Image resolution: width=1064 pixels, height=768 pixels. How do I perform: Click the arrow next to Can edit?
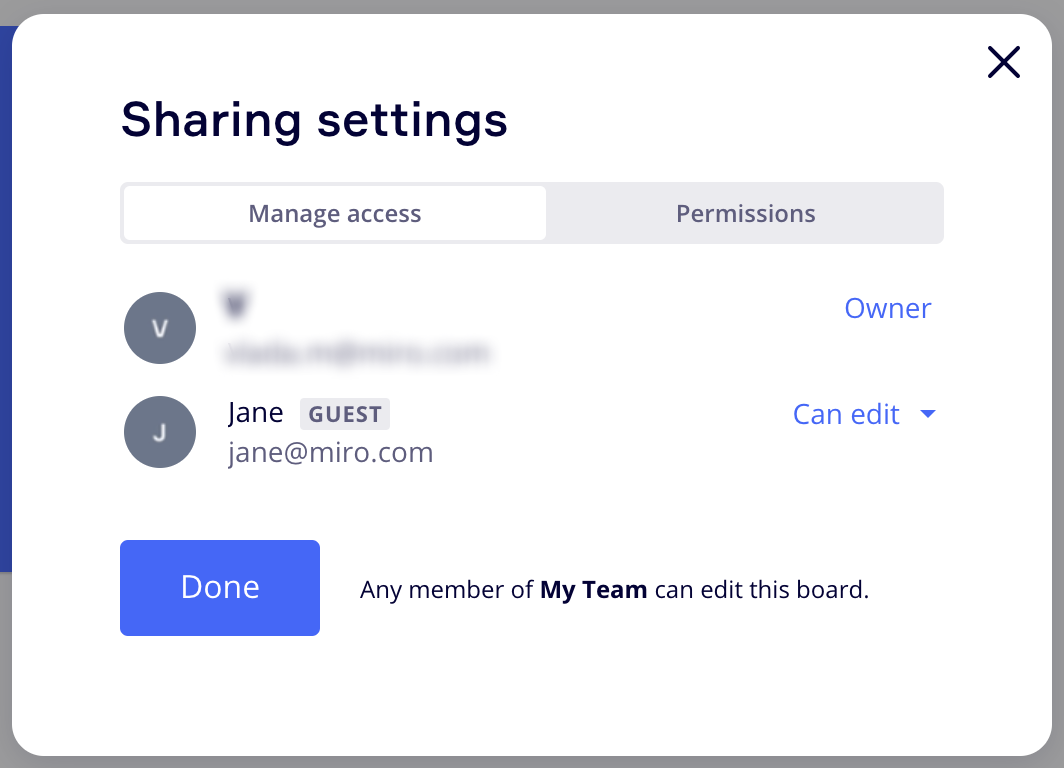click(927, 414)
